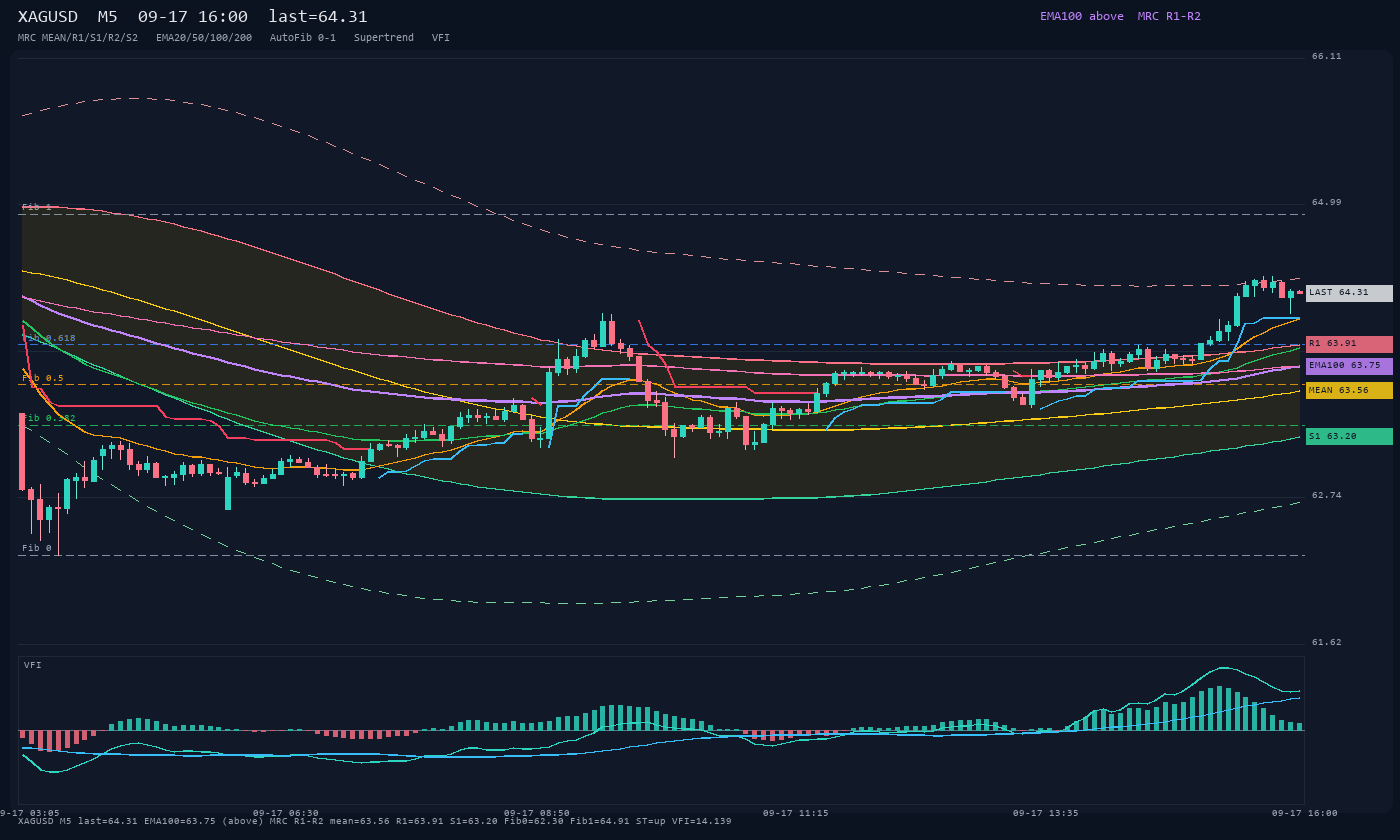Select the 09-17 06:30 time axis label
The height and width of the screenshot is (840, 1400).
[286, 813]
